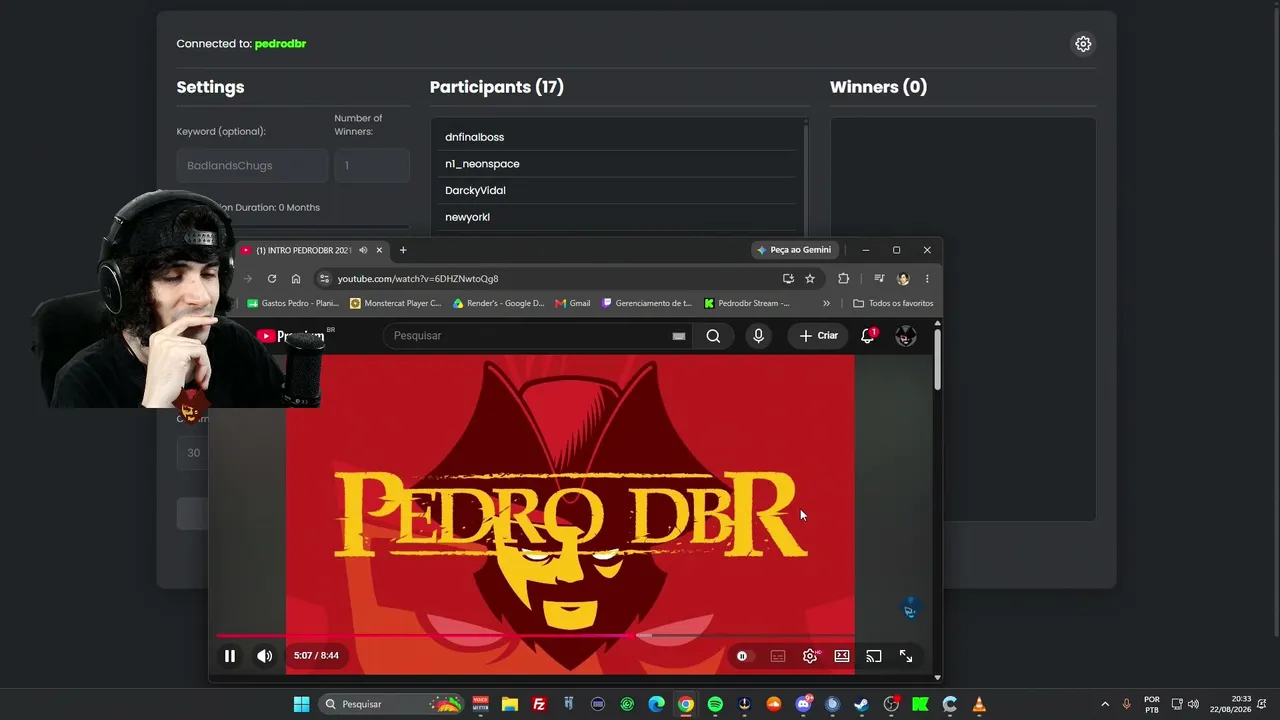Open Spotify from taskbar
The height and width of the screenshot is (720, 1280).
[x=715, y=704]
